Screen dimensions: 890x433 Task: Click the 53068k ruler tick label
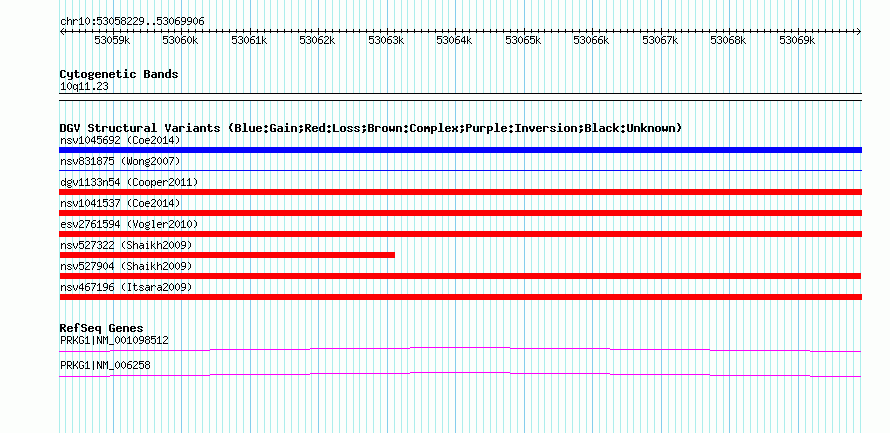click(728, 40)
